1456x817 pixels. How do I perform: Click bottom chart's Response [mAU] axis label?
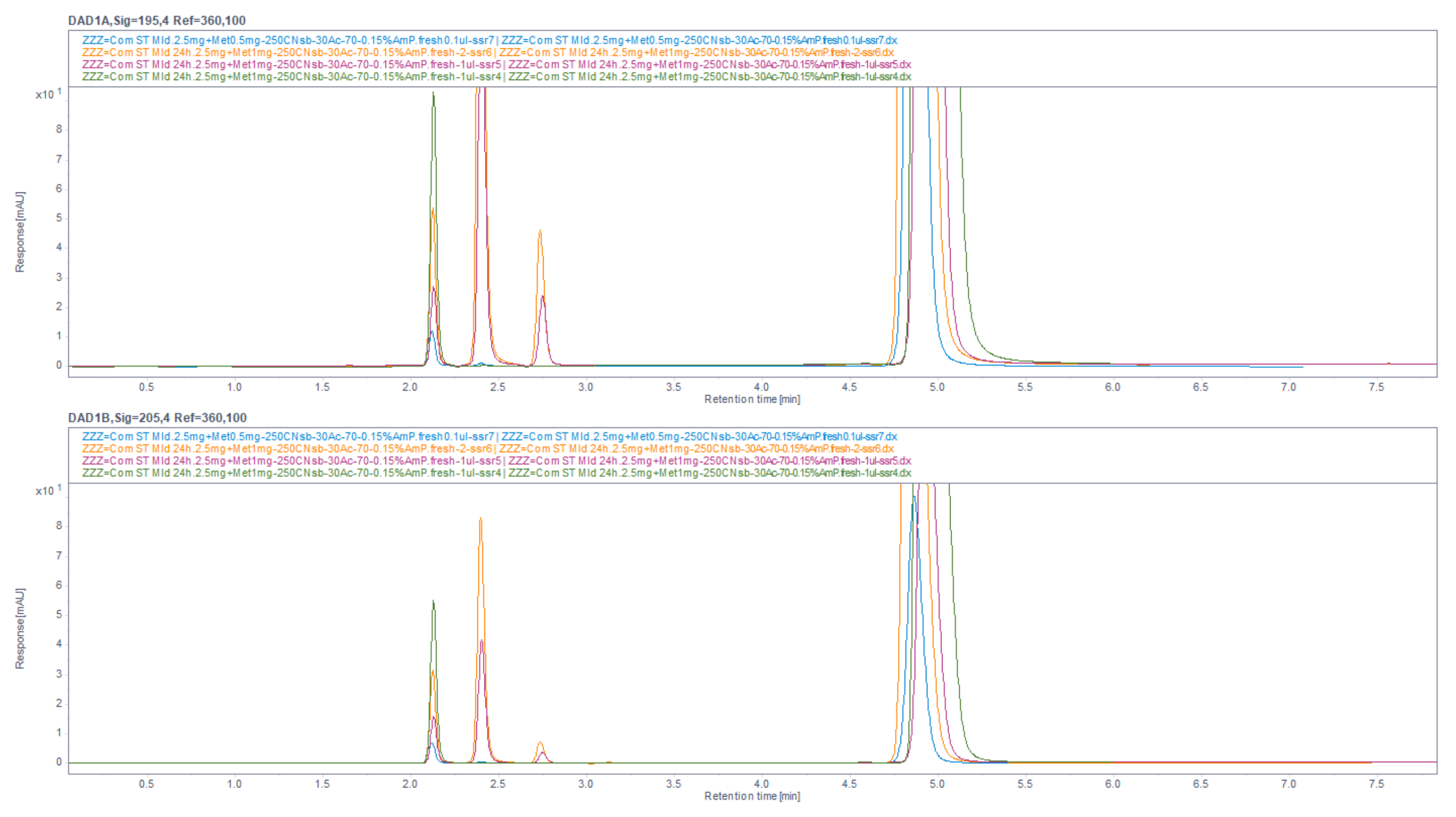coord(20,629)
